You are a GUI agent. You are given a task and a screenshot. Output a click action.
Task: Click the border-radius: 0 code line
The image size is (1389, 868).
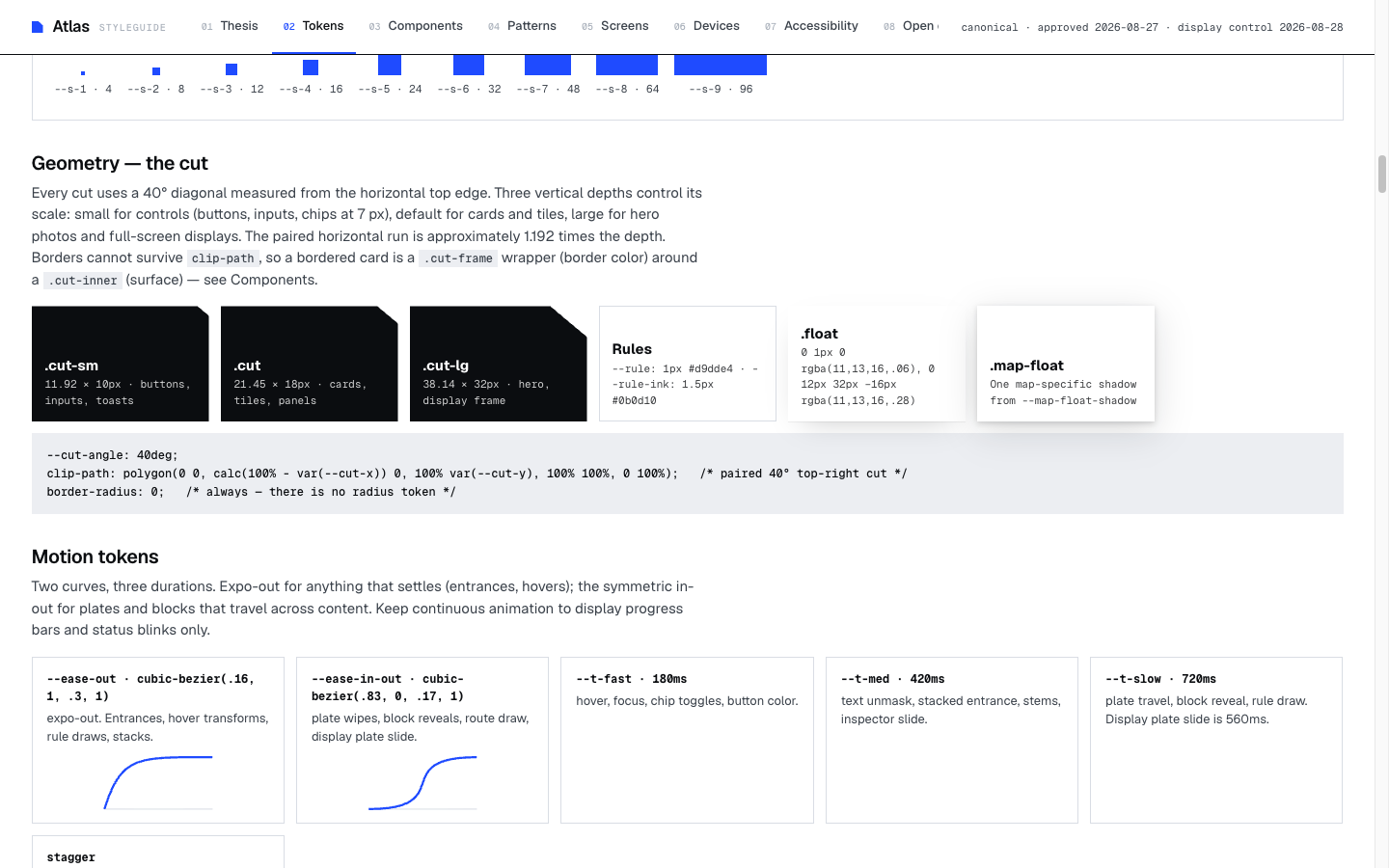251,492
